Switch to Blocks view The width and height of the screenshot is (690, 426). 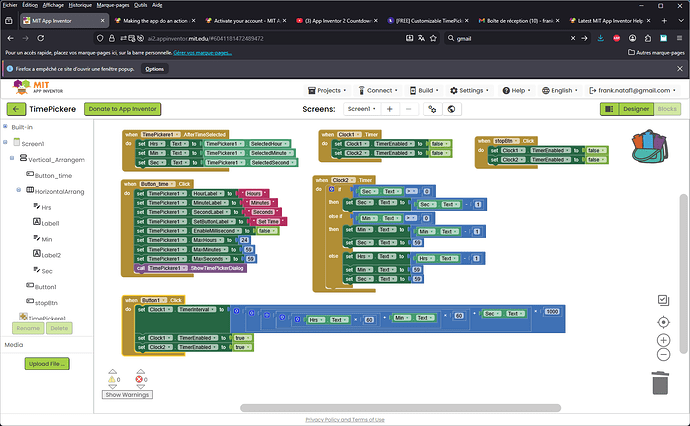pyautogui.click(x=667, y=109)
